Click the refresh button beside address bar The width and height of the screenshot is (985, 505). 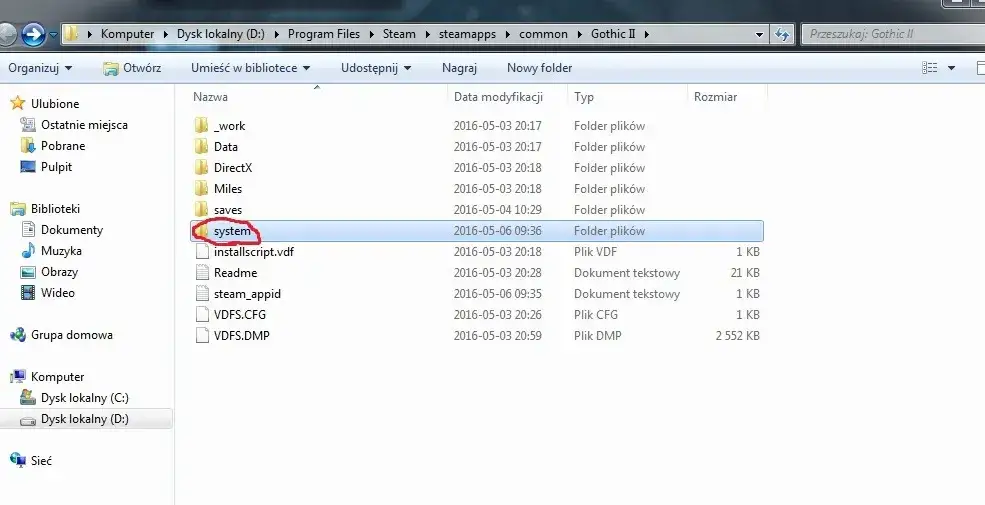click(781, 34)
